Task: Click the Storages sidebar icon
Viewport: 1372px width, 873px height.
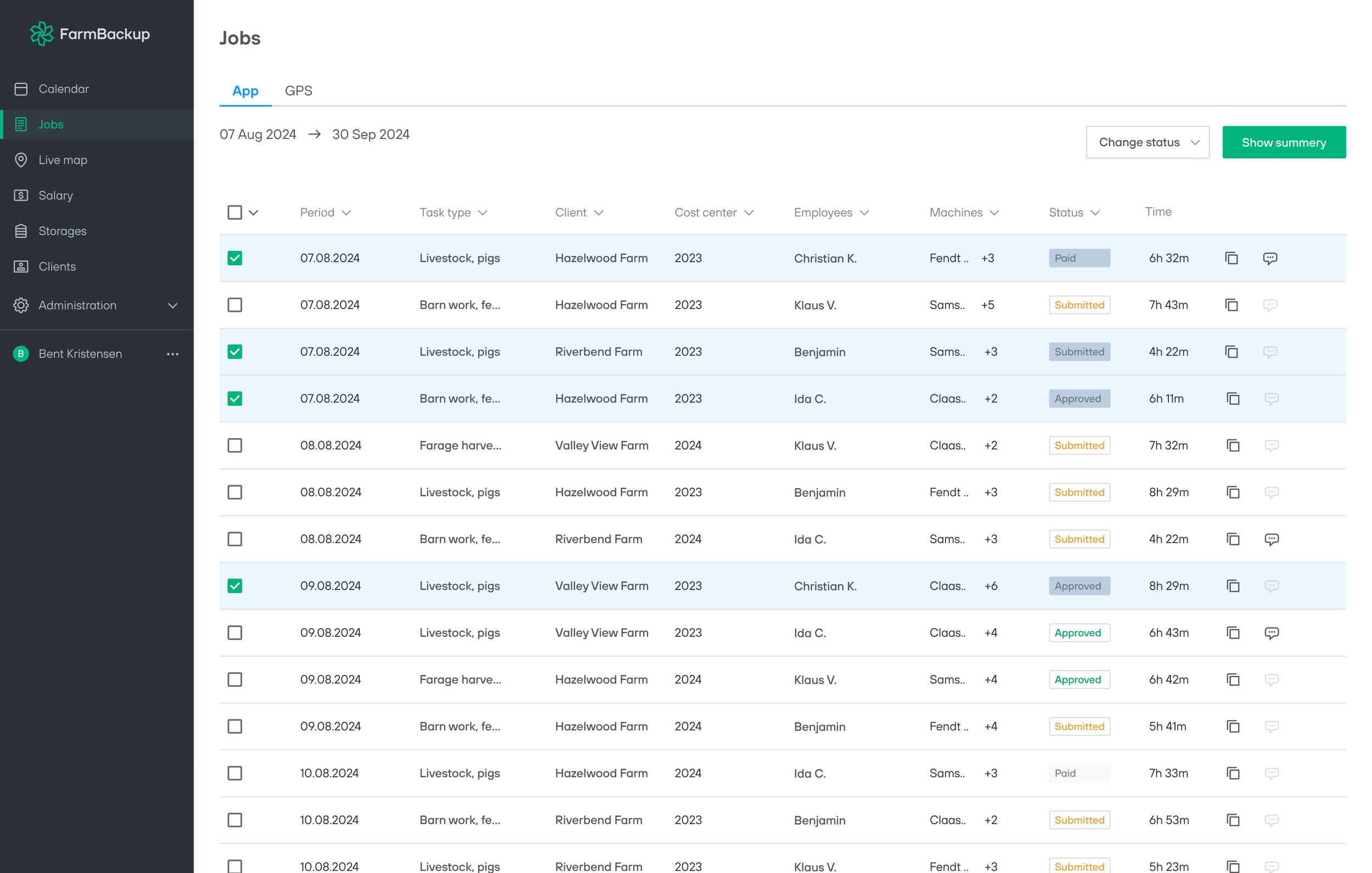Action: pos(21,231)
